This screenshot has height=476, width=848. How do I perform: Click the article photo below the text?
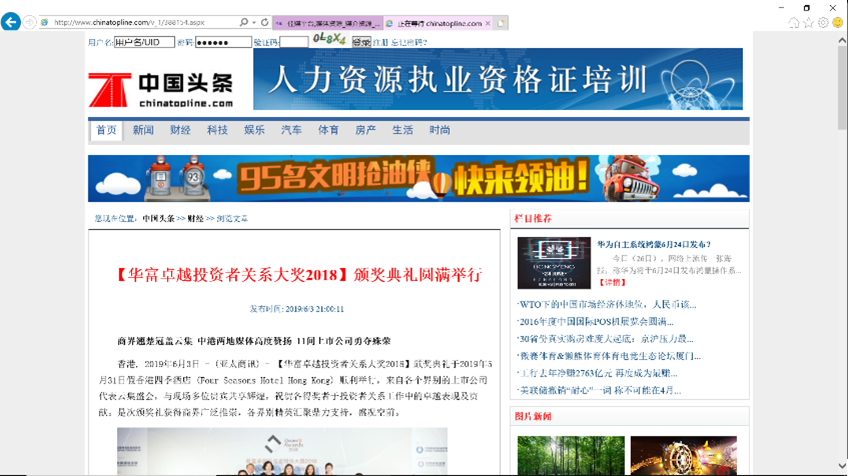click(x=282, y=451)
